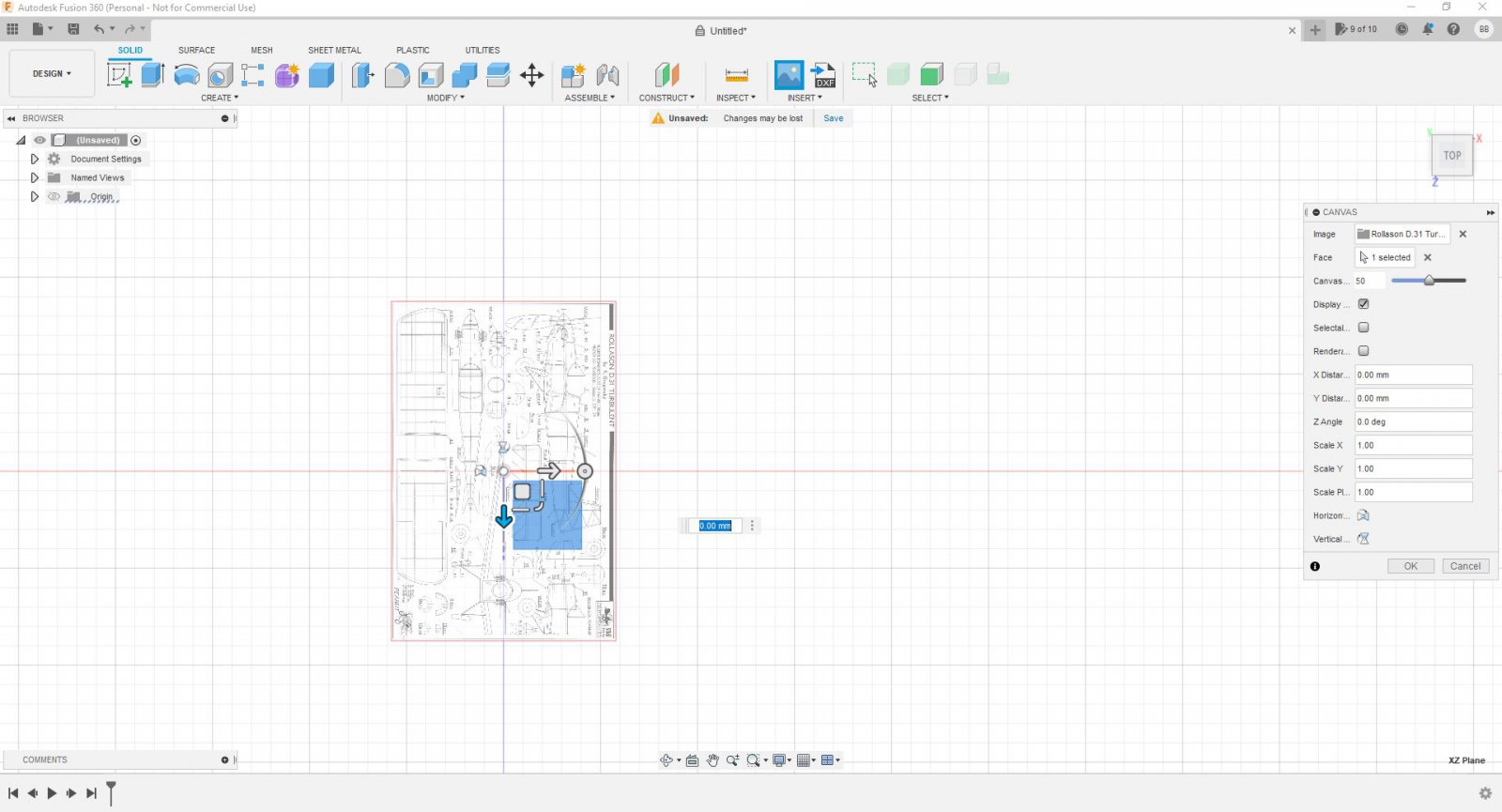The width and height of the screenshot is (1502, 812).
Task: Click the Scale X input field
Action: click(x=1413, y=445)
